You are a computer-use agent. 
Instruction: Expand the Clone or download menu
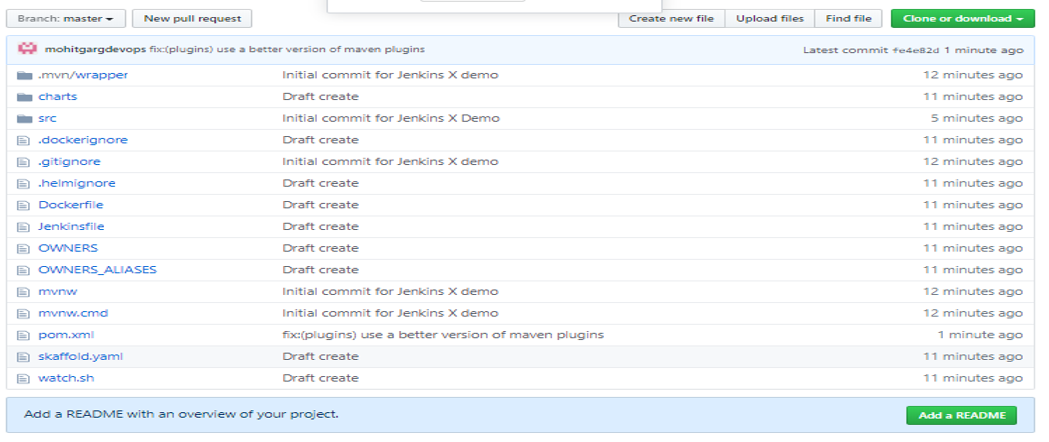pyautogui.click(x=962, y=18)
